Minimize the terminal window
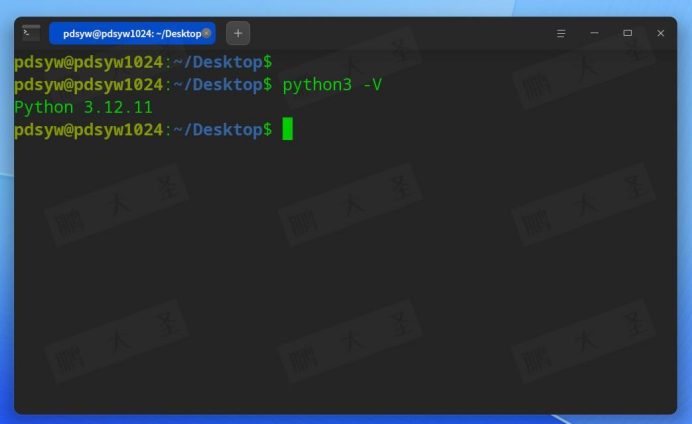The height and width of the screenshot is (424, 692). 594,33
